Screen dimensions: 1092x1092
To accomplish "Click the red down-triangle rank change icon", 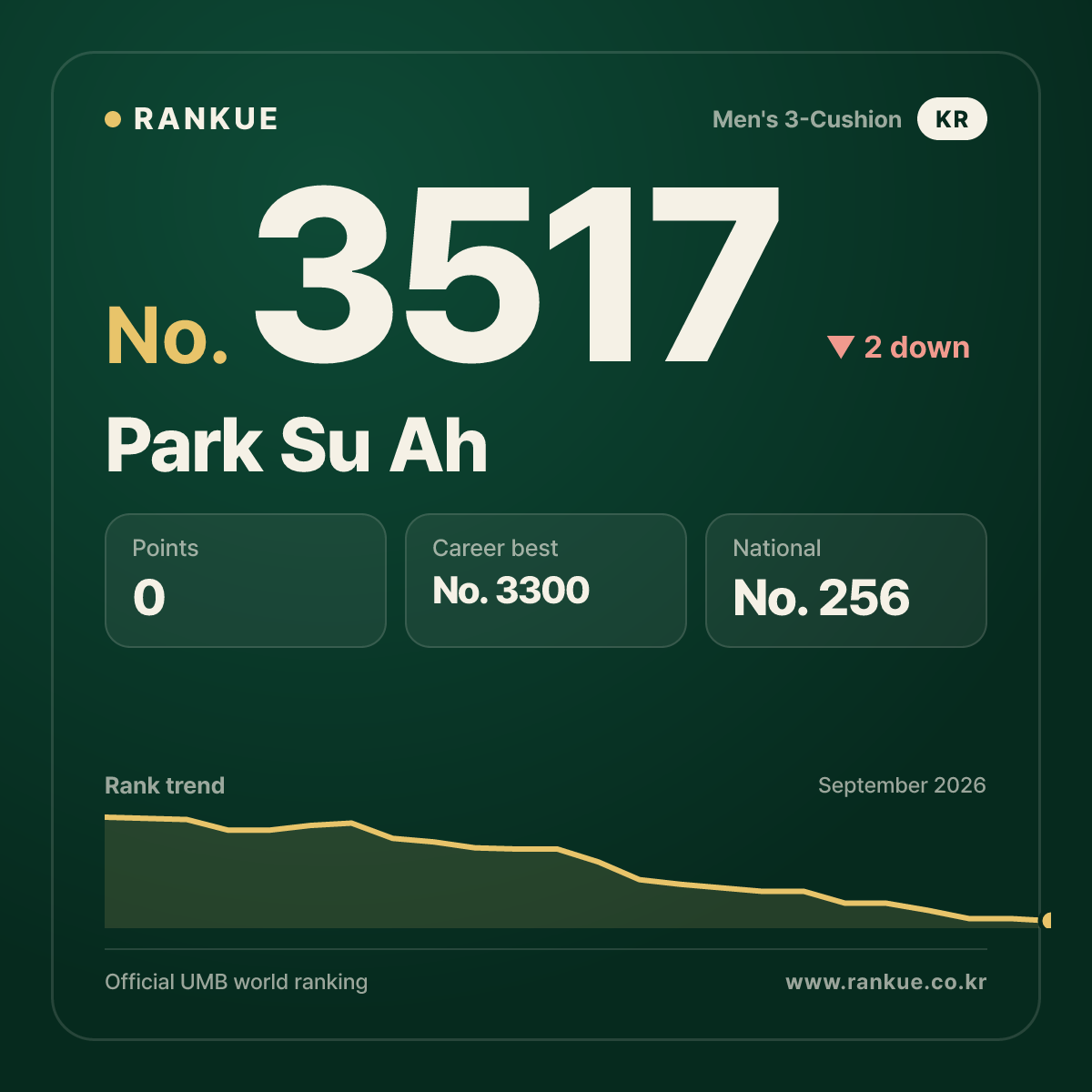I will (840, 347).
